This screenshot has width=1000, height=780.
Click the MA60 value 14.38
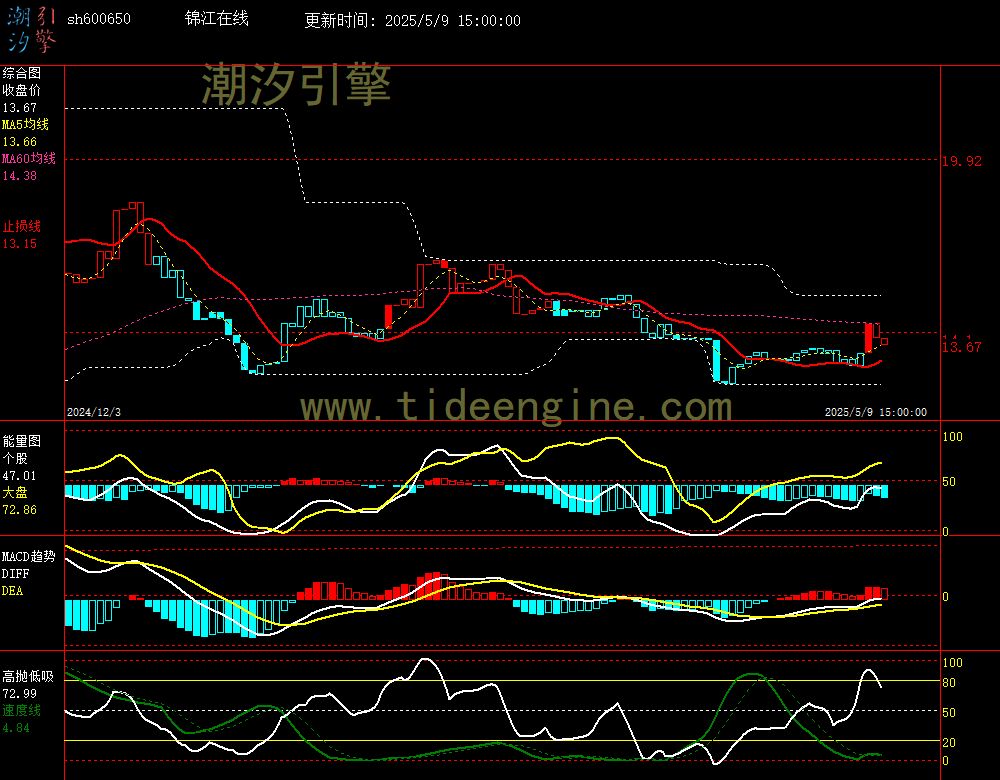[x=20, y=175]
